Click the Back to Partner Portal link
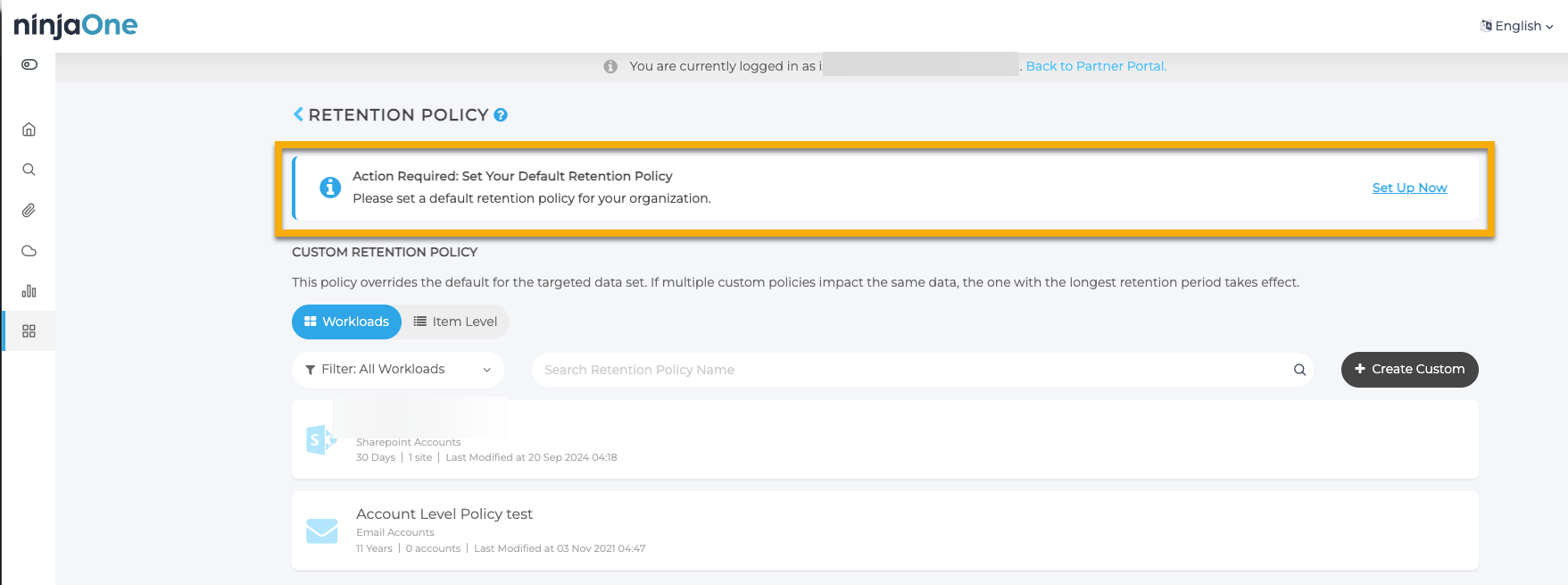This screenshot has width=1568, height=585. coord(1096,66)
